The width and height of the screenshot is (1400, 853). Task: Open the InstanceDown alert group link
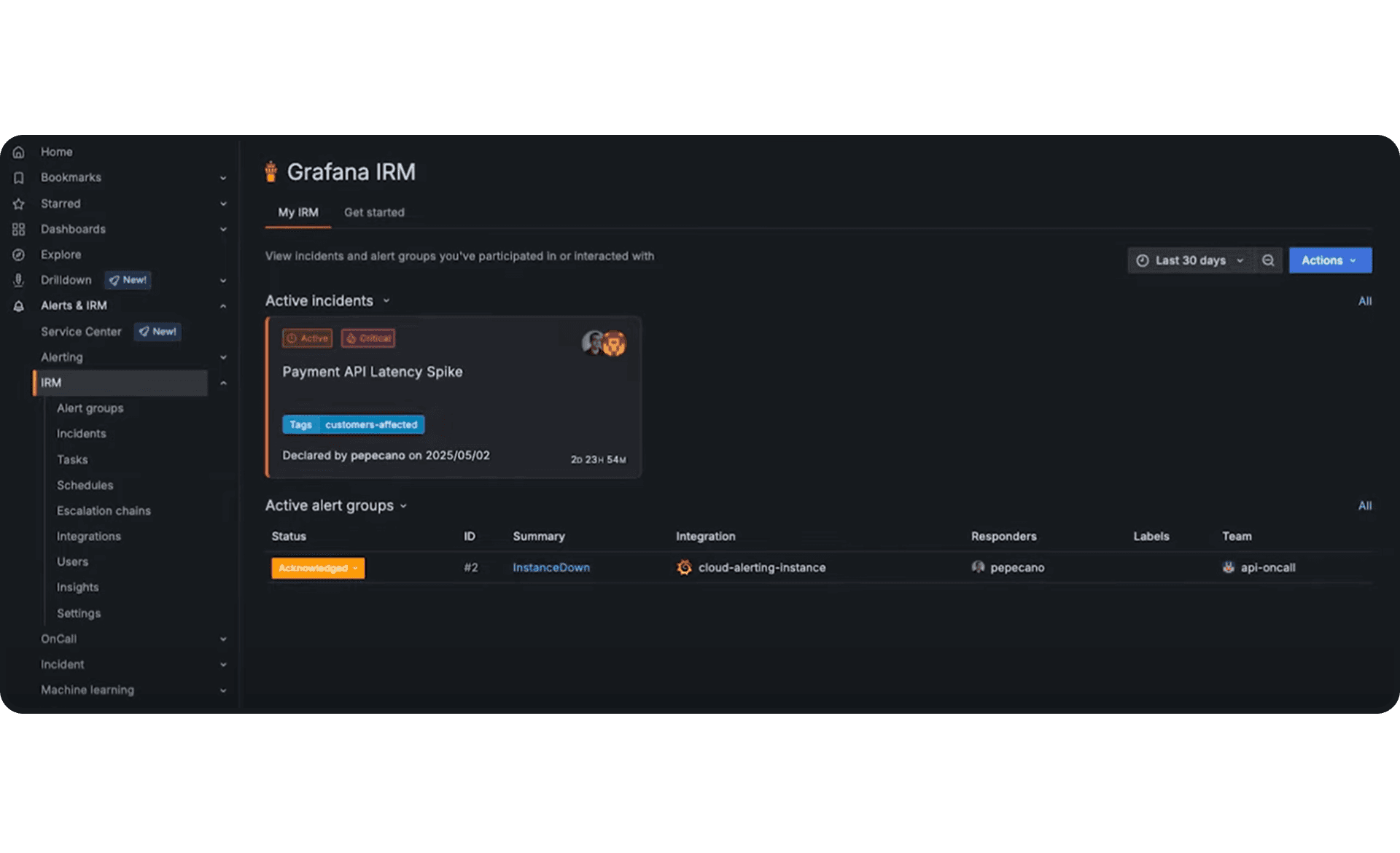551,568
